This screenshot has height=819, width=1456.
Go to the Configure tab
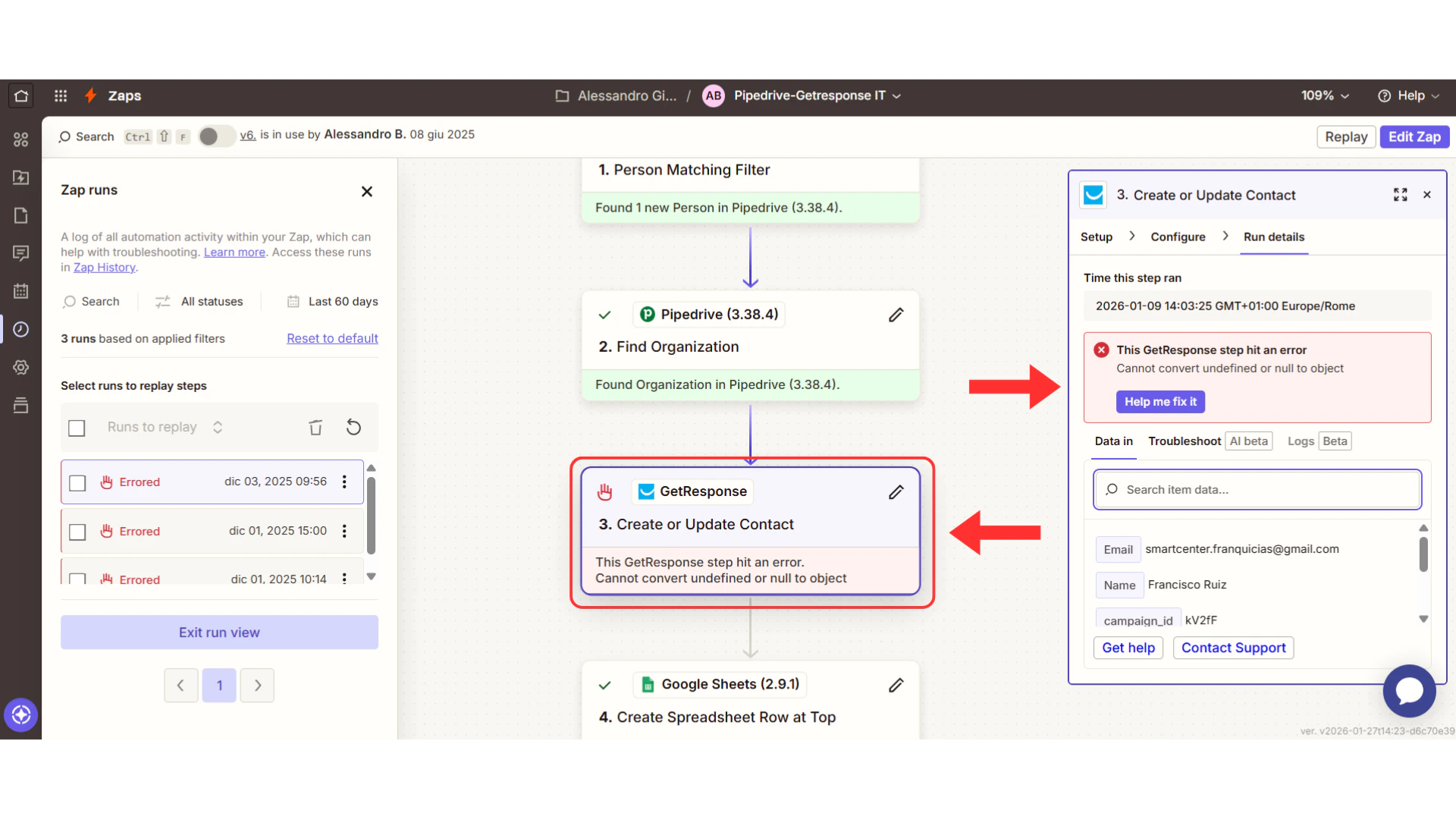[1178, 237]
